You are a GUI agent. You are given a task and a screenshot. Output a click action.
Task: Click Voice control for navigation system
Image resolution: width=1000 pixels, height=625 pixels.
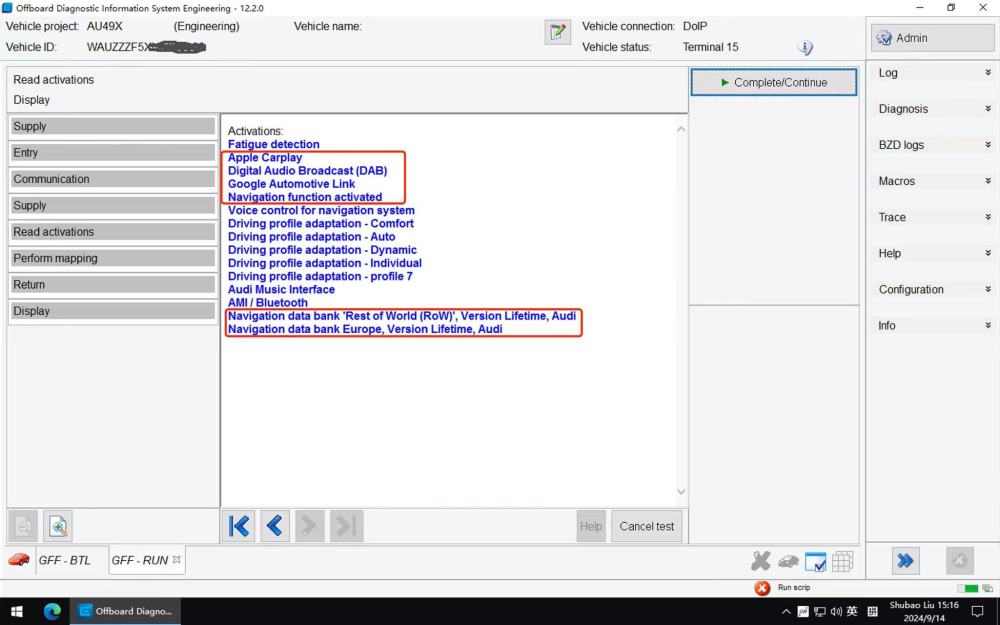(x=321, y=210)
